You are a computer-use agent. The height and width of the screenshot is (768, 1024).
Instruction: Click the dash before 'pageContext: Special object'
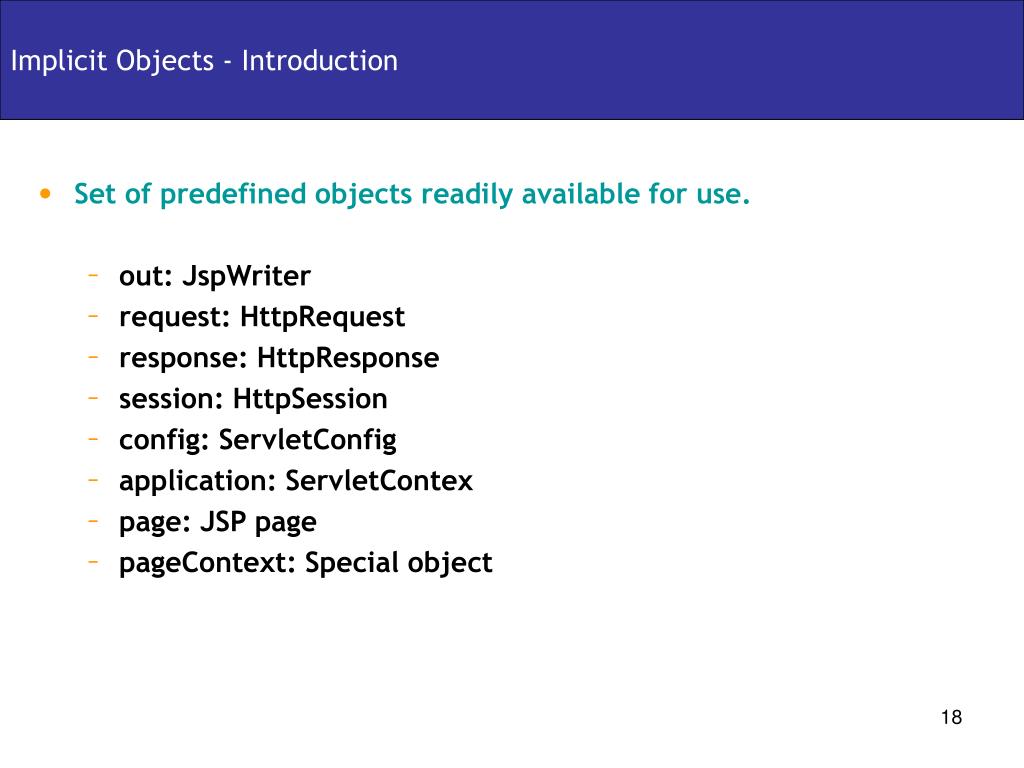pyautogui.click(x=93, y=562)
